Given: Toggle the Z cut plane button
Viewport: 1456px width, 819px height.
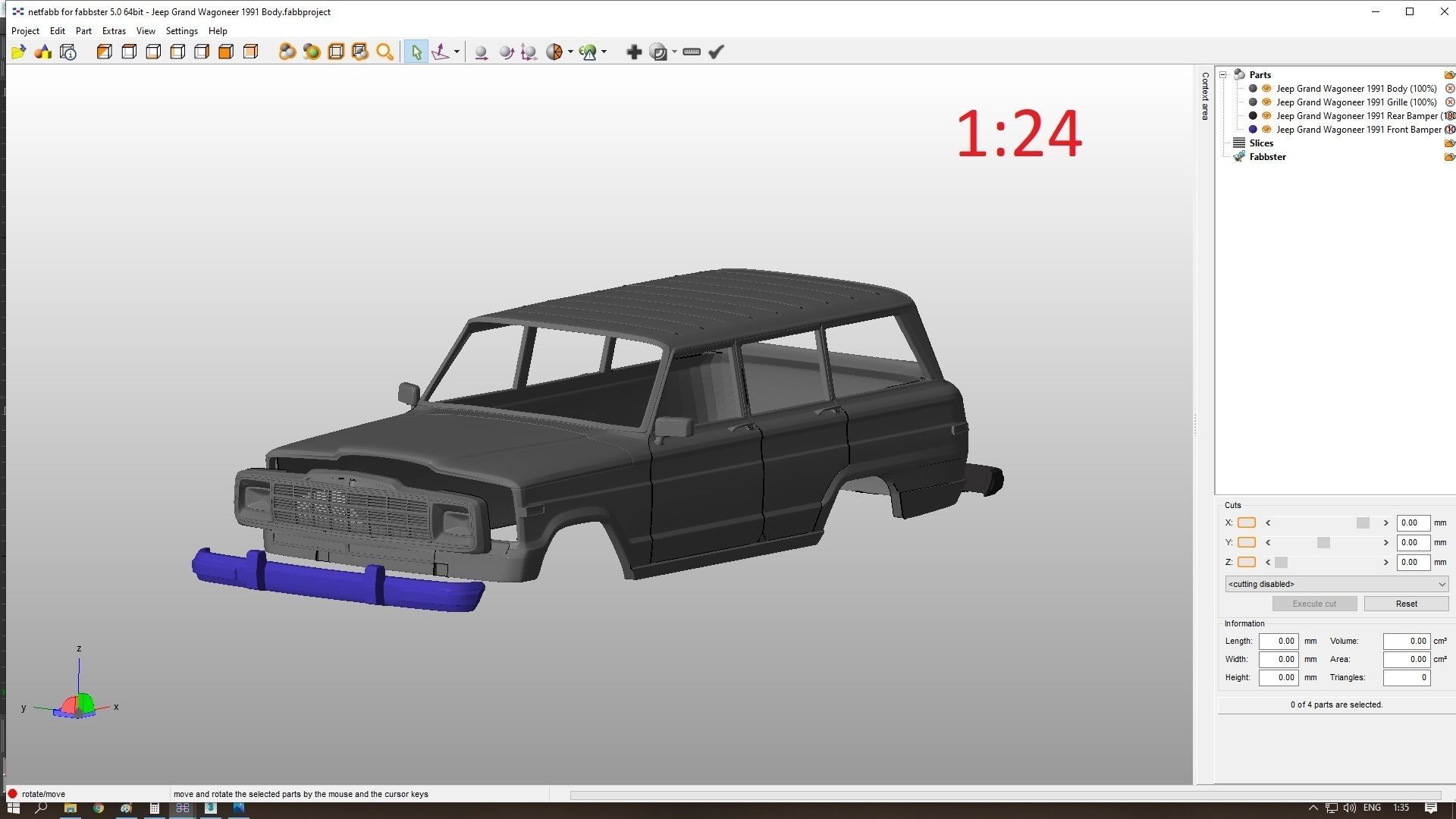Looking at the screenshot, I should tap(1247, 562).
